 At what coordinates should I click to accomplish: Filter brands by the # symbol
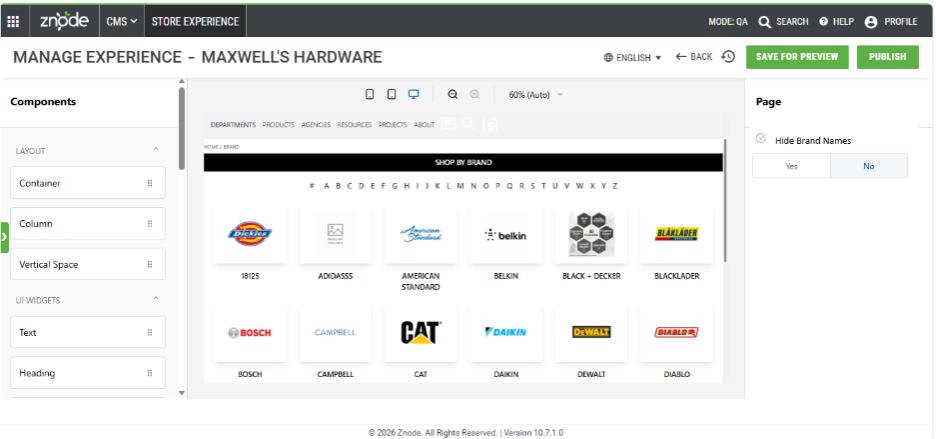tap(312, 186)
